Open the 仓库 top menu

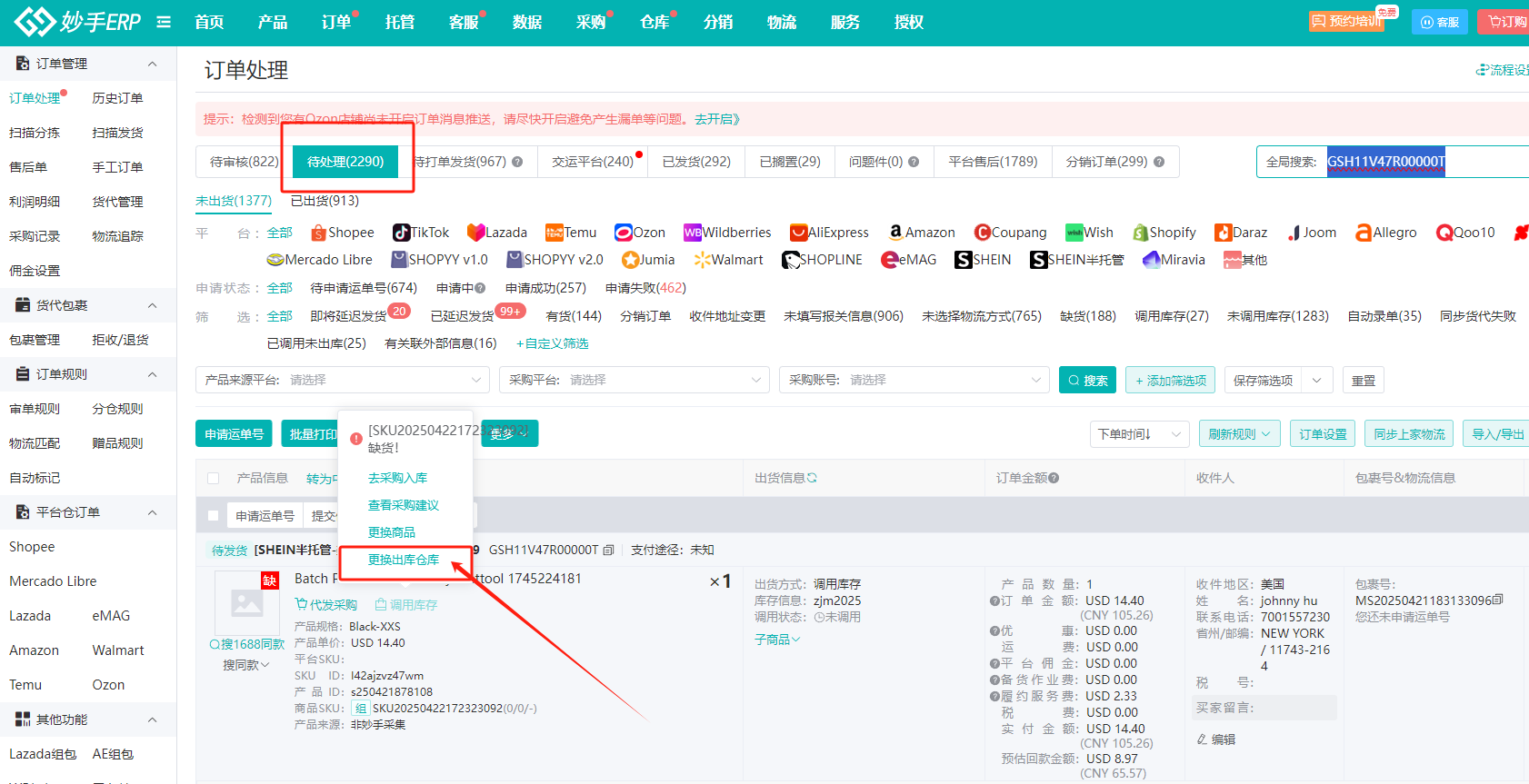point(655,22)
